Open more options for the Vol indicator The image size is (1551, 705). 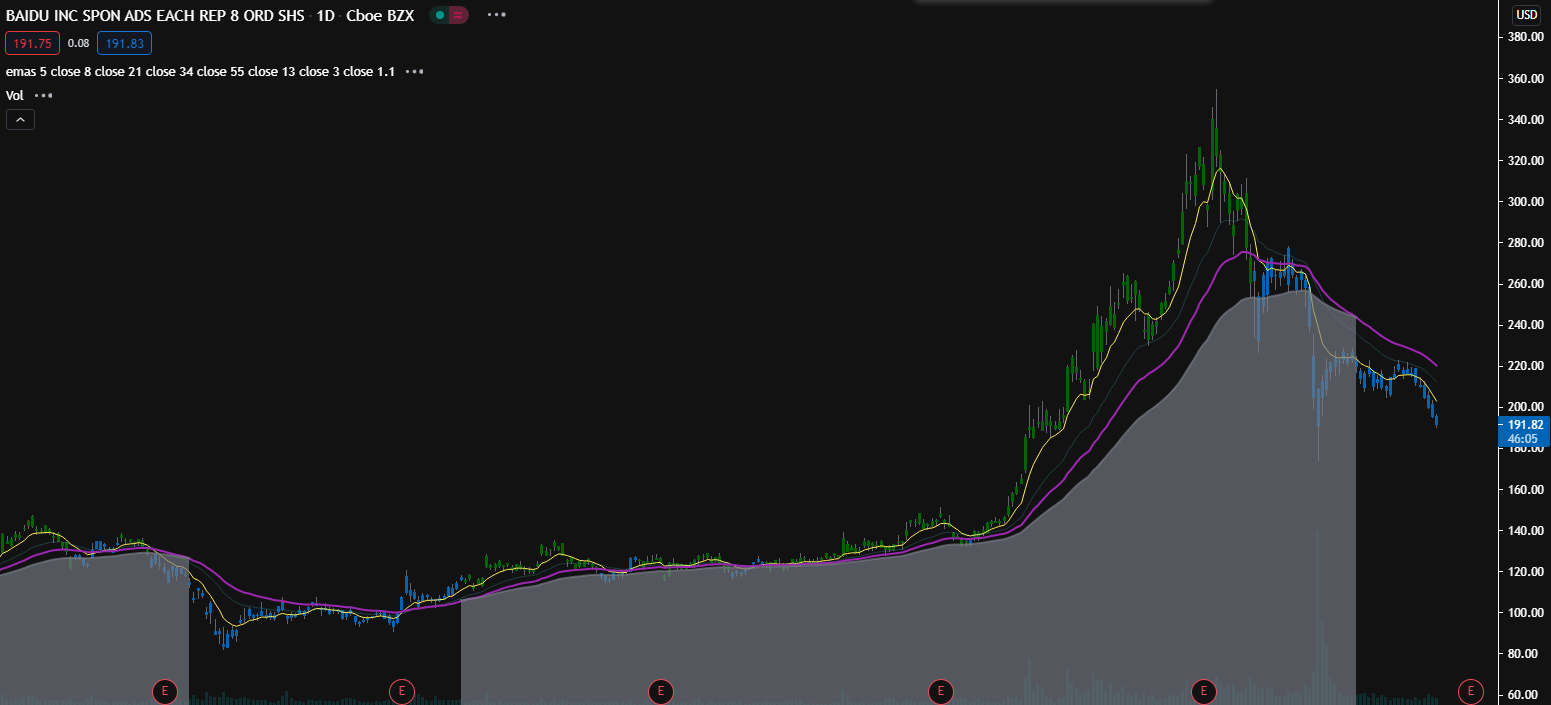point(43,96)
